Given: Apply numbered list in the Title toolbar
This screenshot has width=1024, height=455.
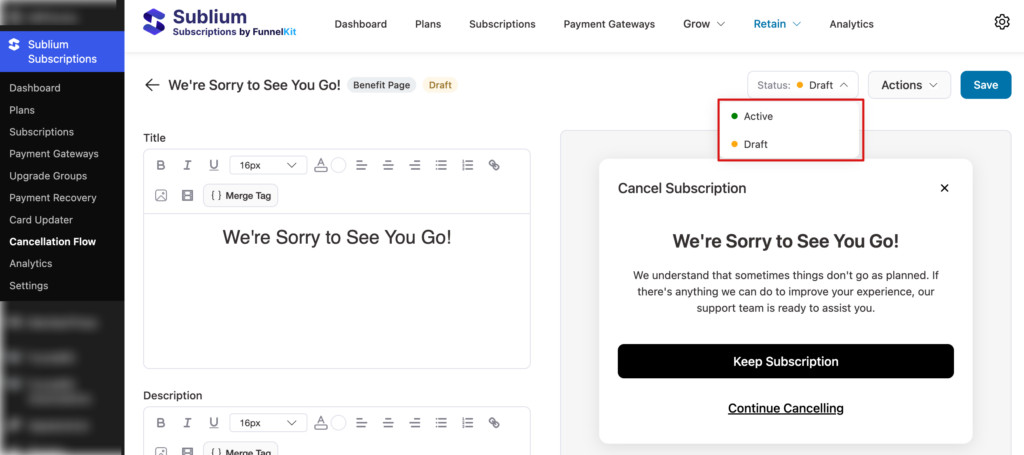Looking at the screenshot, I should pyautogui.click(x=467, y=165).
